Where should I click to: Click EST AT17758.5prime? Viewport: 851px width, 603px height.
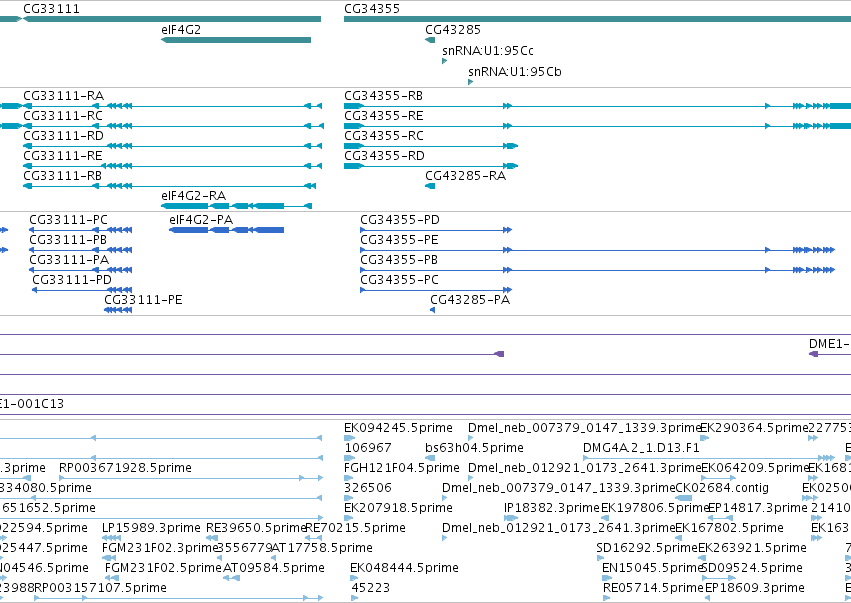tap(321, 548)
